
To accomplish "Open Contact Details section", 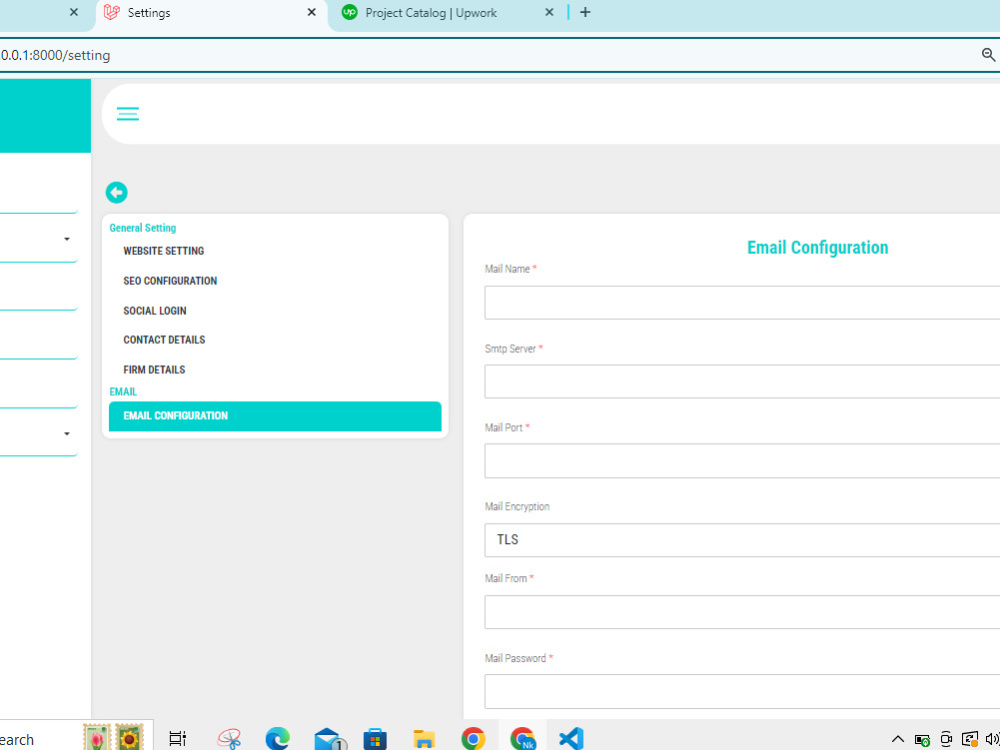I will tap(165, 340).
